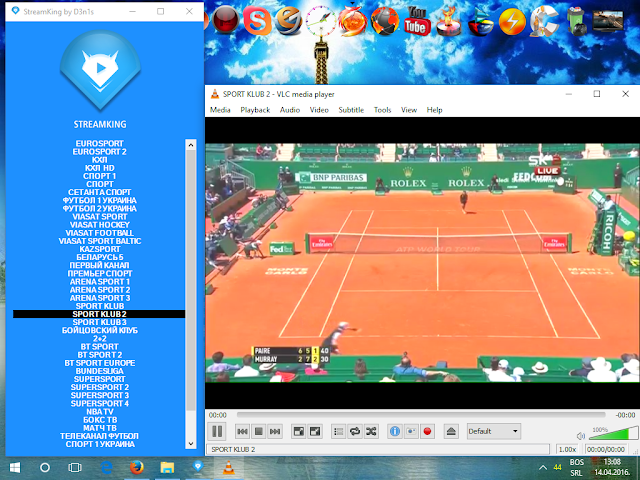Select NBA TV channel

(99, 411)
